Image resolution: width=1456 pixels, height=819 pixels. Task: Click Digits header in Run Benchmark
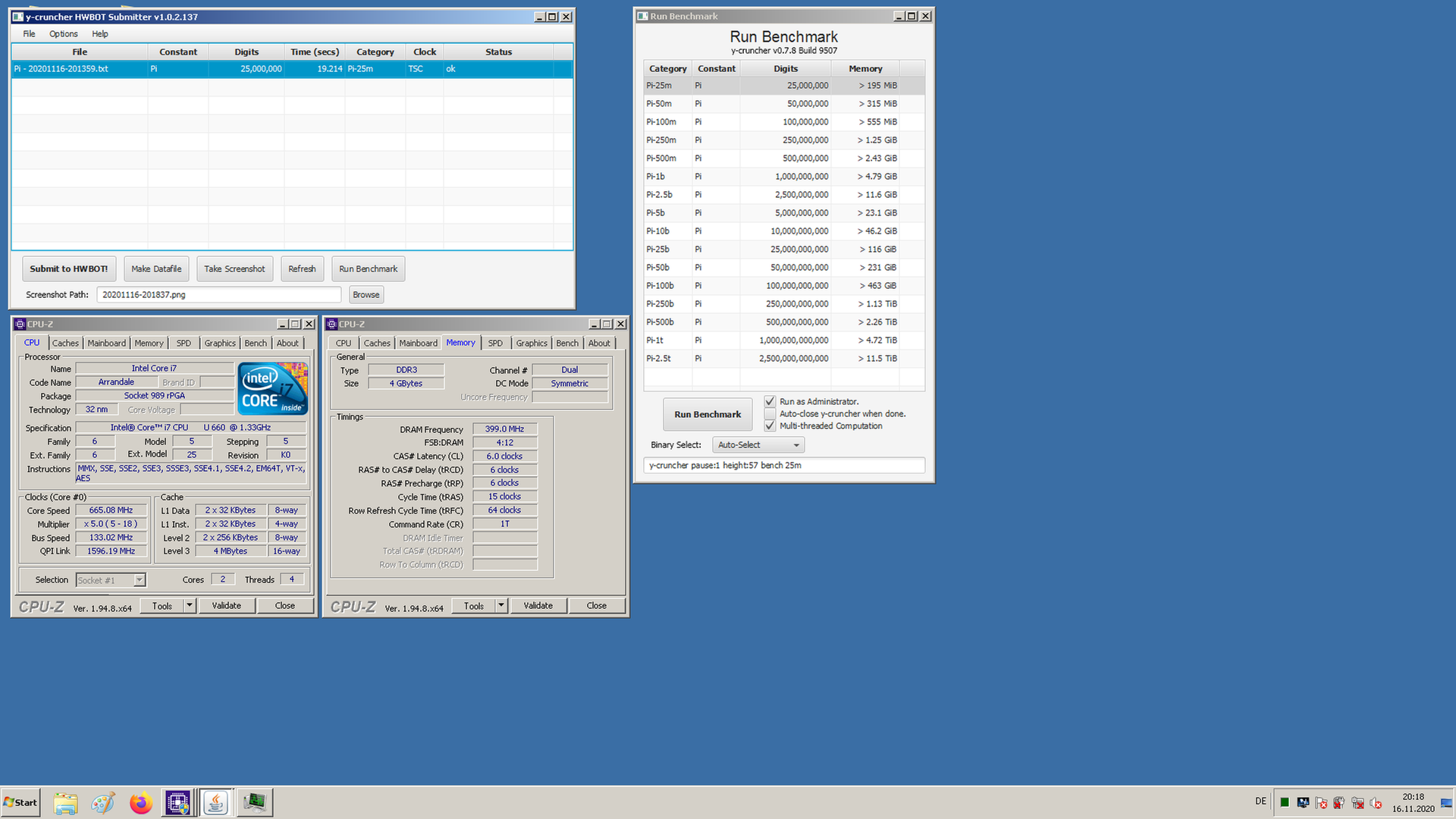pyautogui.click(x=786, y=69)
